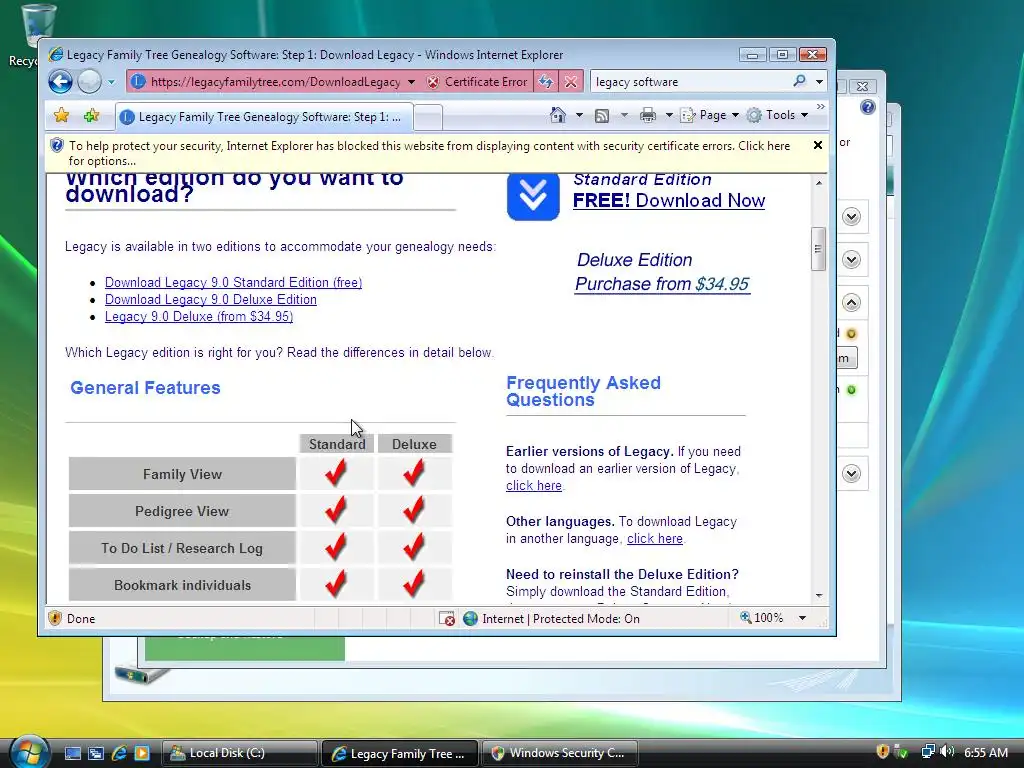Click the popup blocker status icon

click(447, 618)
